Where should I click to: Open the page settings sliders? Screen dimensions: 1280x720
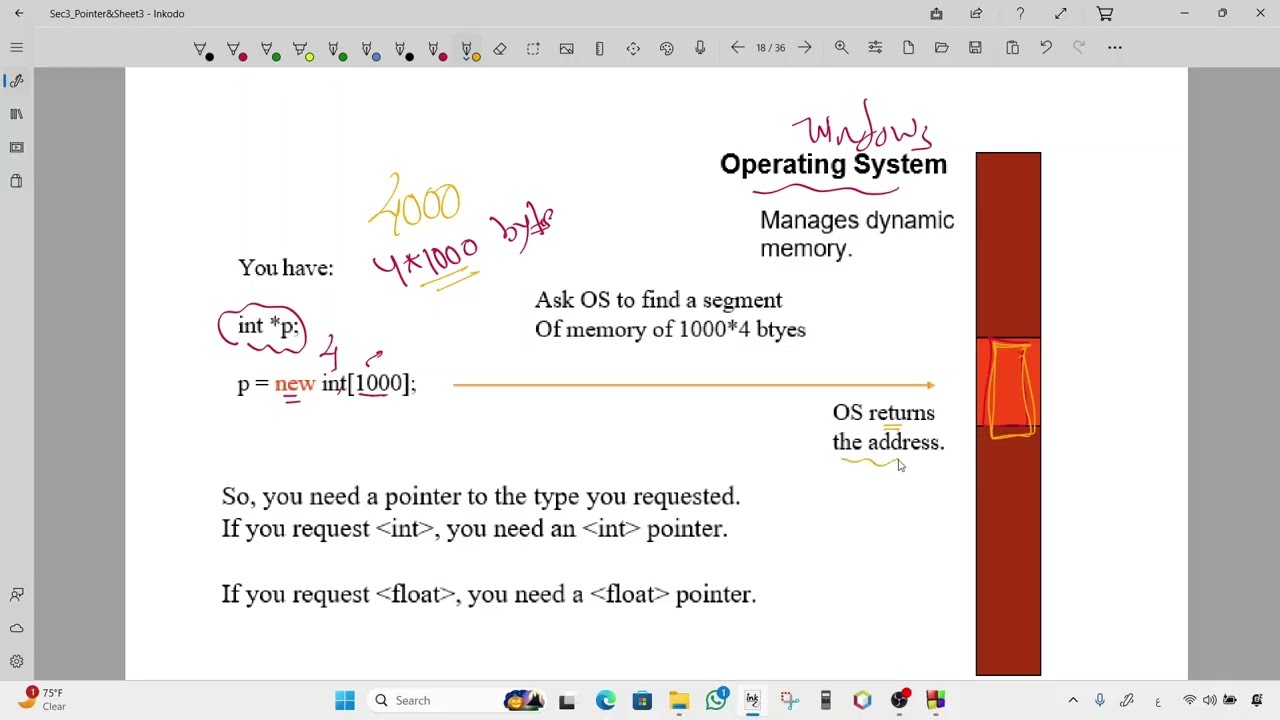pos(875,48)
